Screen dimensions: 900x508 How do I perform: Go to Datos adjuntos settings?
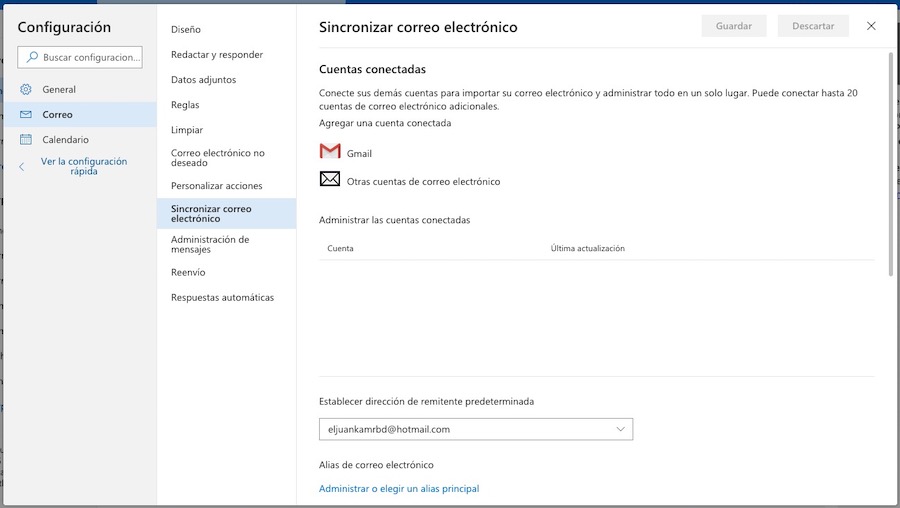204,80
